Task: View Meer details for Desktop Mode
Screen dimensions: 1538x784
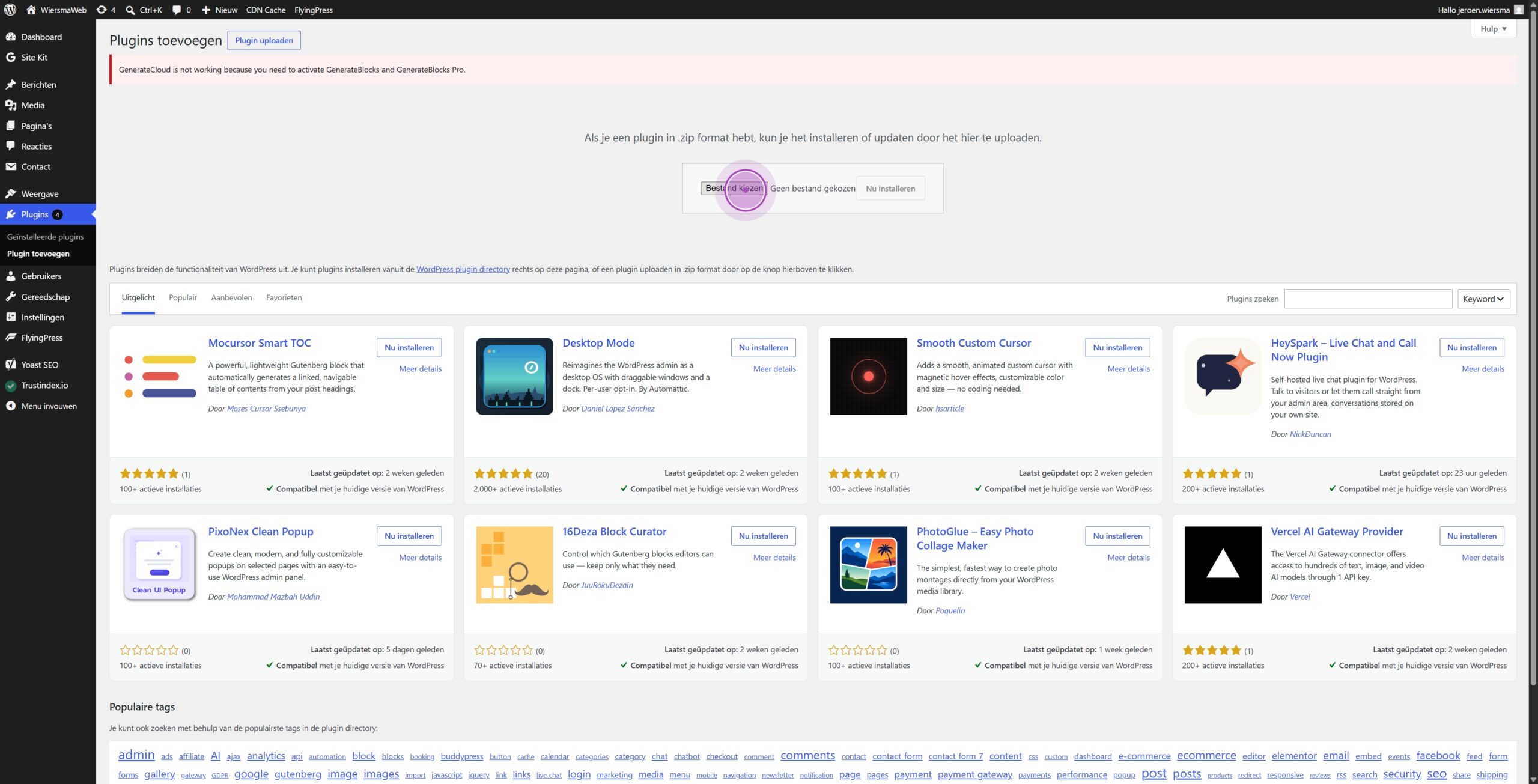Action: click(x=774, y=369)
